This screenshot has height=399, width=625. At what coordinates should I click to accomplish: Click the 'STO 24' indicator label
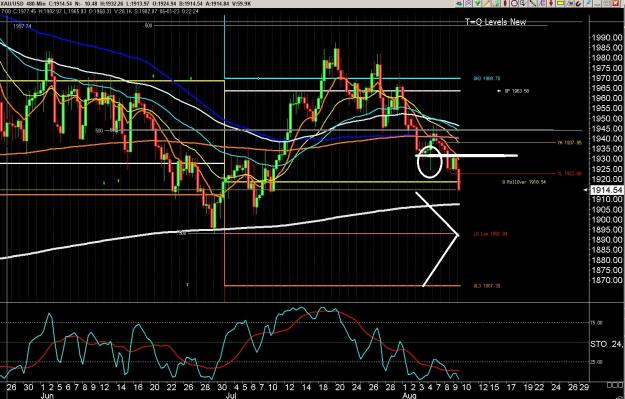[x=607, y=344]
